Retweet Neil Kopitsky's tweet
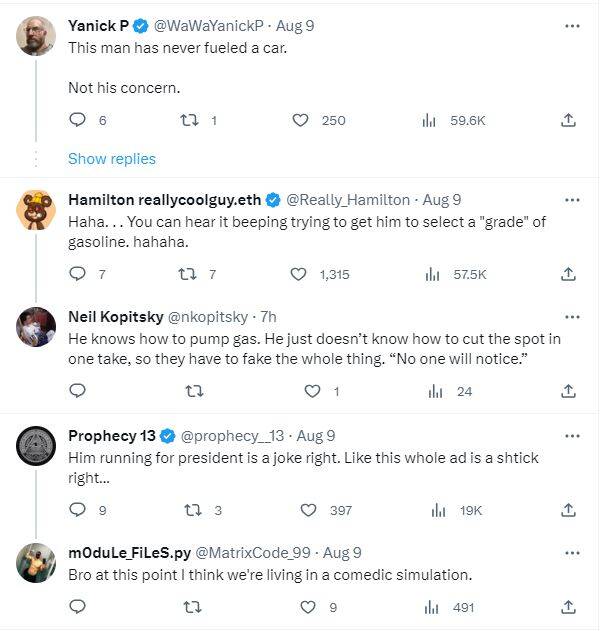 point(195,391)
